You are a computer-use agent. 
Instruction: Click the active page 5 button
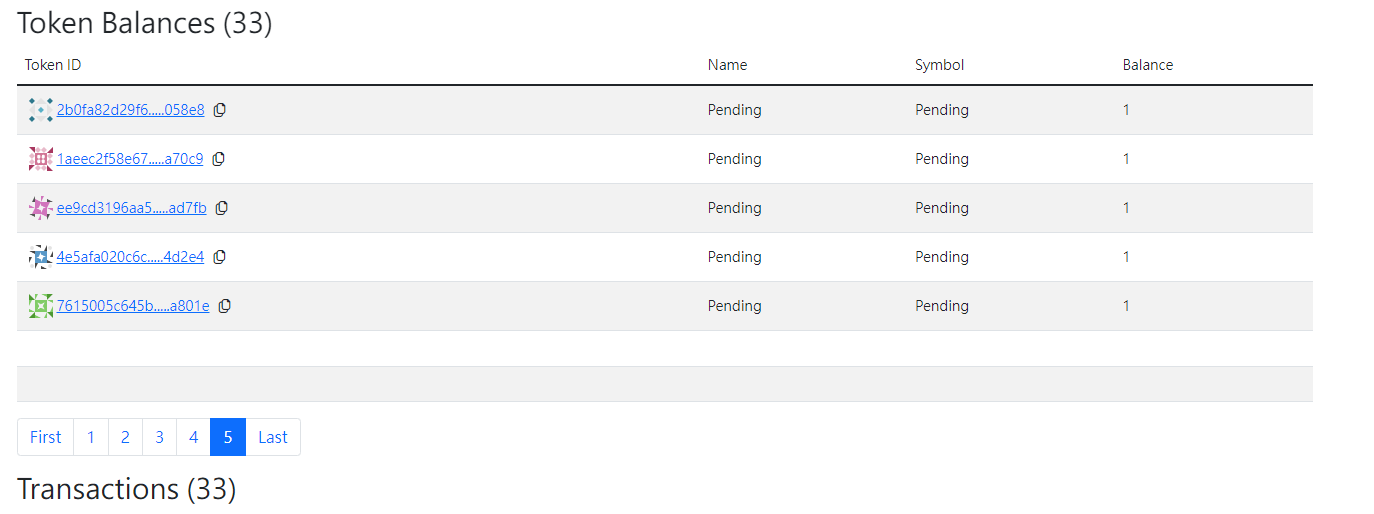pos(228,437)
